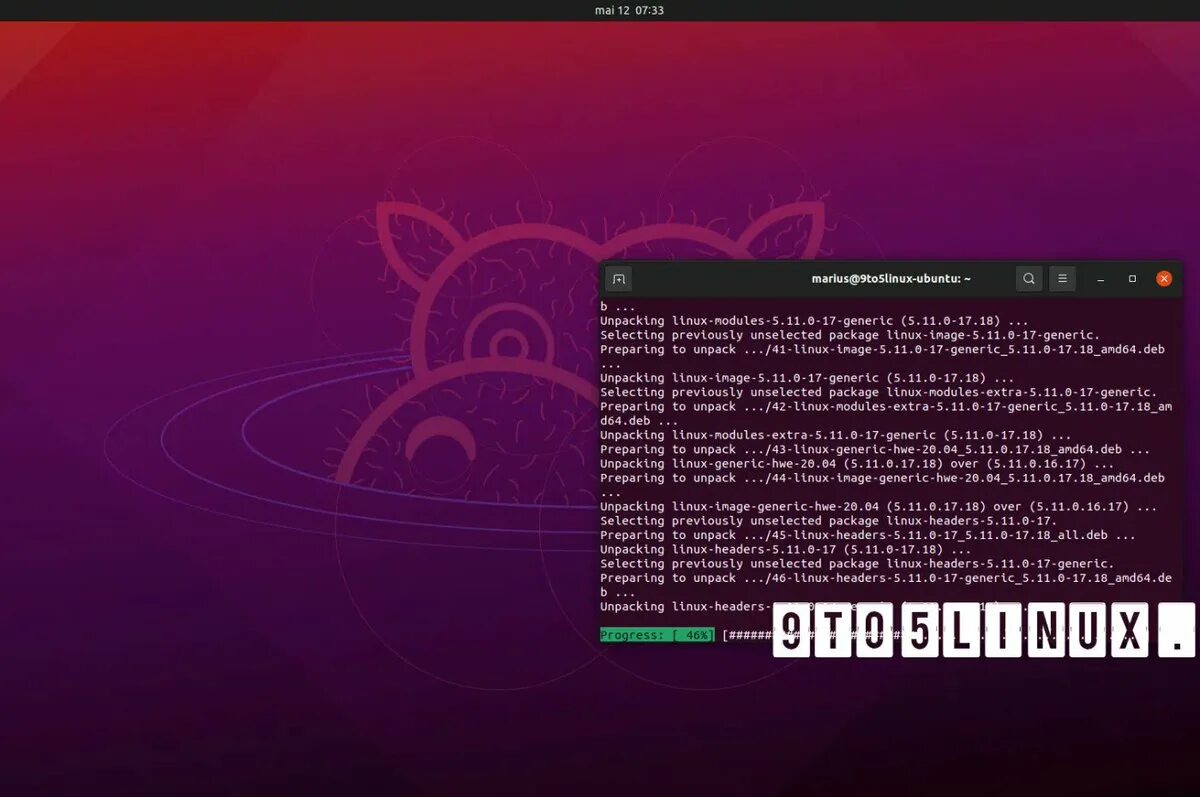Close the terminal window
This screenshot has height=797, width=1200.
click(1164, 279)
